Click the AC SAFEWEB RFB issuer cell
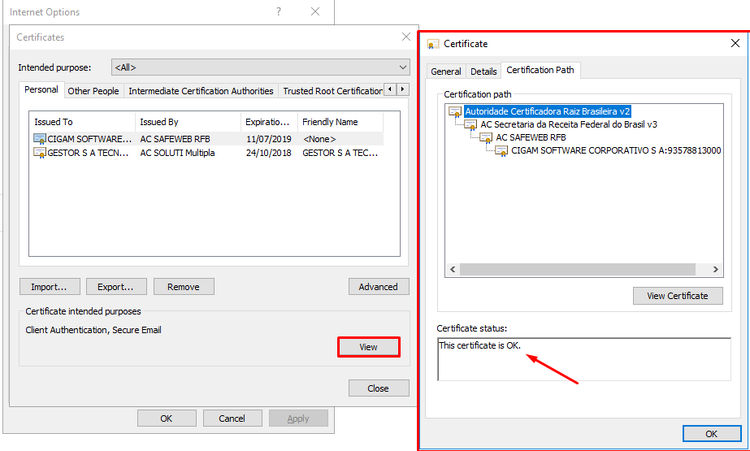The image size is (750, 451). (175, 139)
